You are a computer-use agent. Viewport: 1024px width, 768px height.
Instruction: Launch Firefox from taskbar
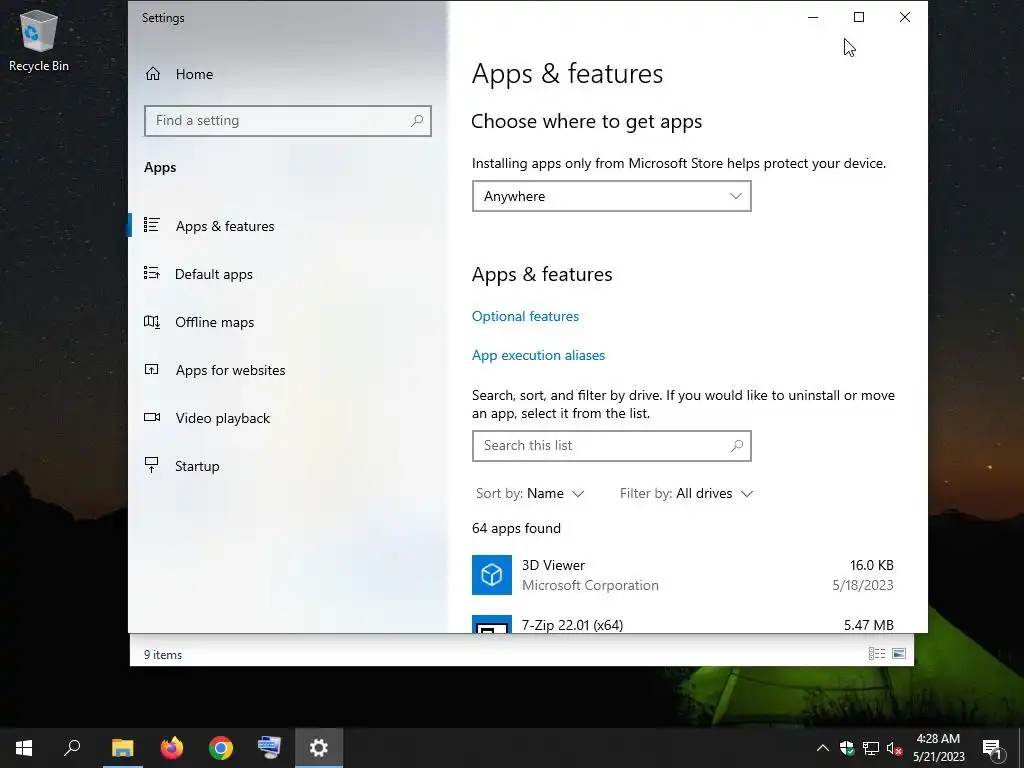tap(172, 748)
